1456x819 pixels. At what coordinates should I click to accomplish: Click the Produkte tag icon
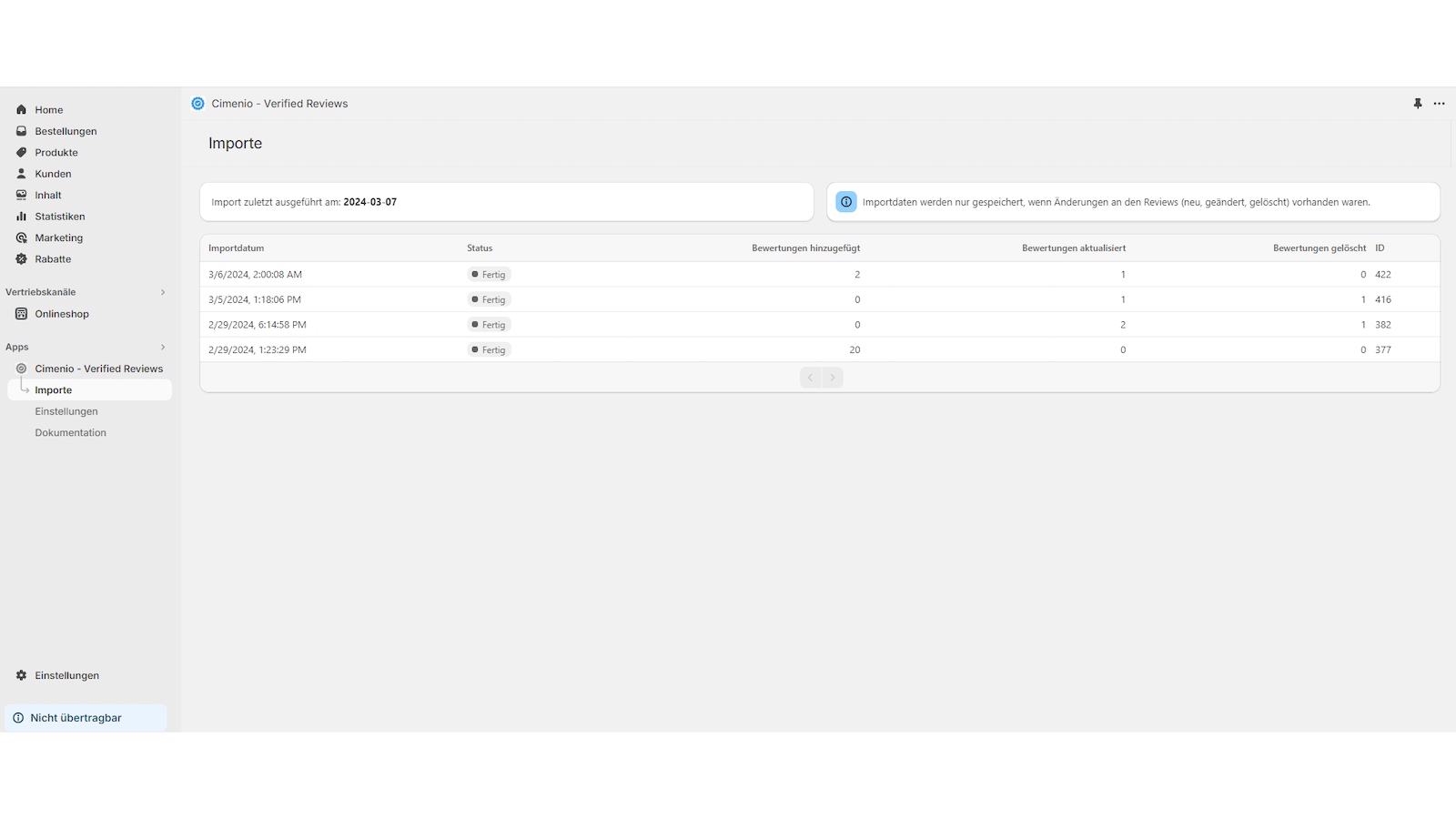[21, 152]
